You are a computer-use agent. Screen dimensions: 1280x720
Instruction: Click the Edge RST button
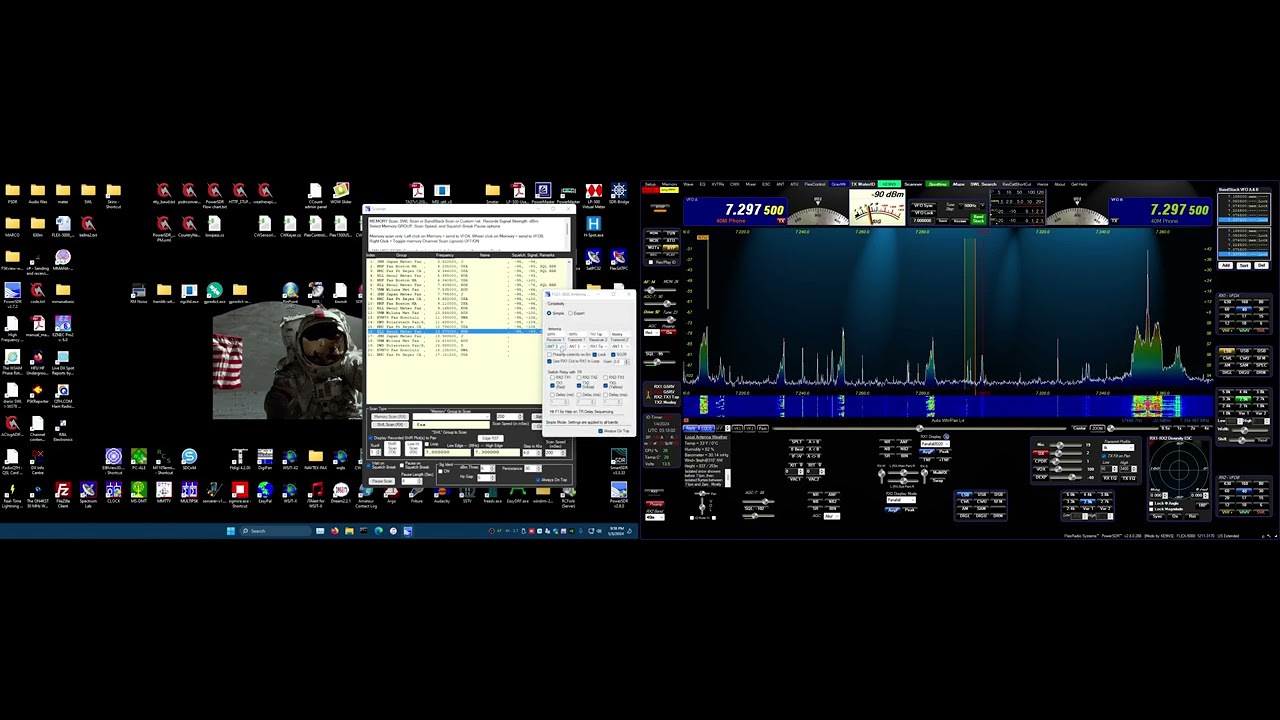(x=491, y=438)
